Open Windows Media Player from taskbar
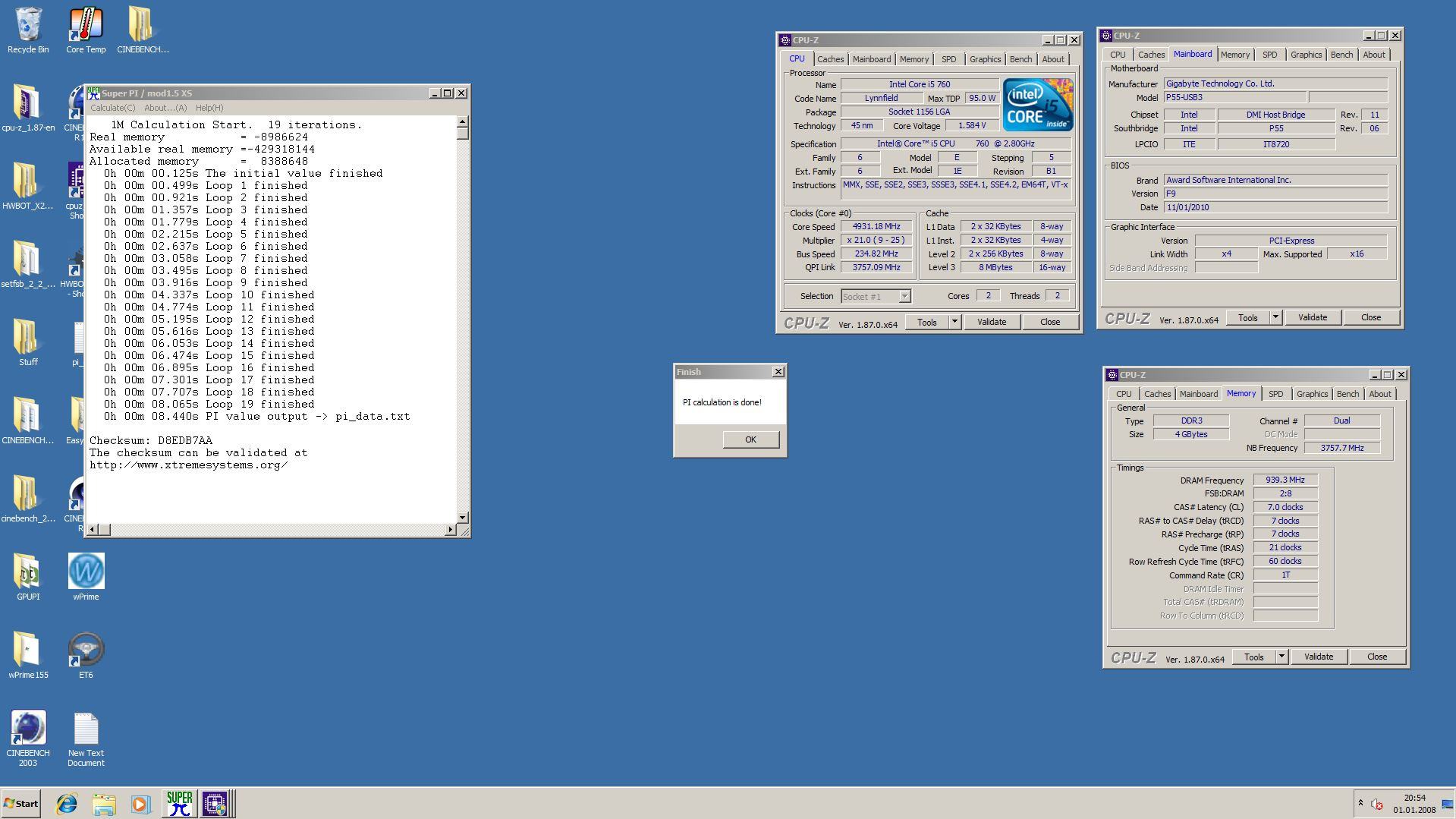This screenshot has width=1456, height=819. [x=140, y=804]
